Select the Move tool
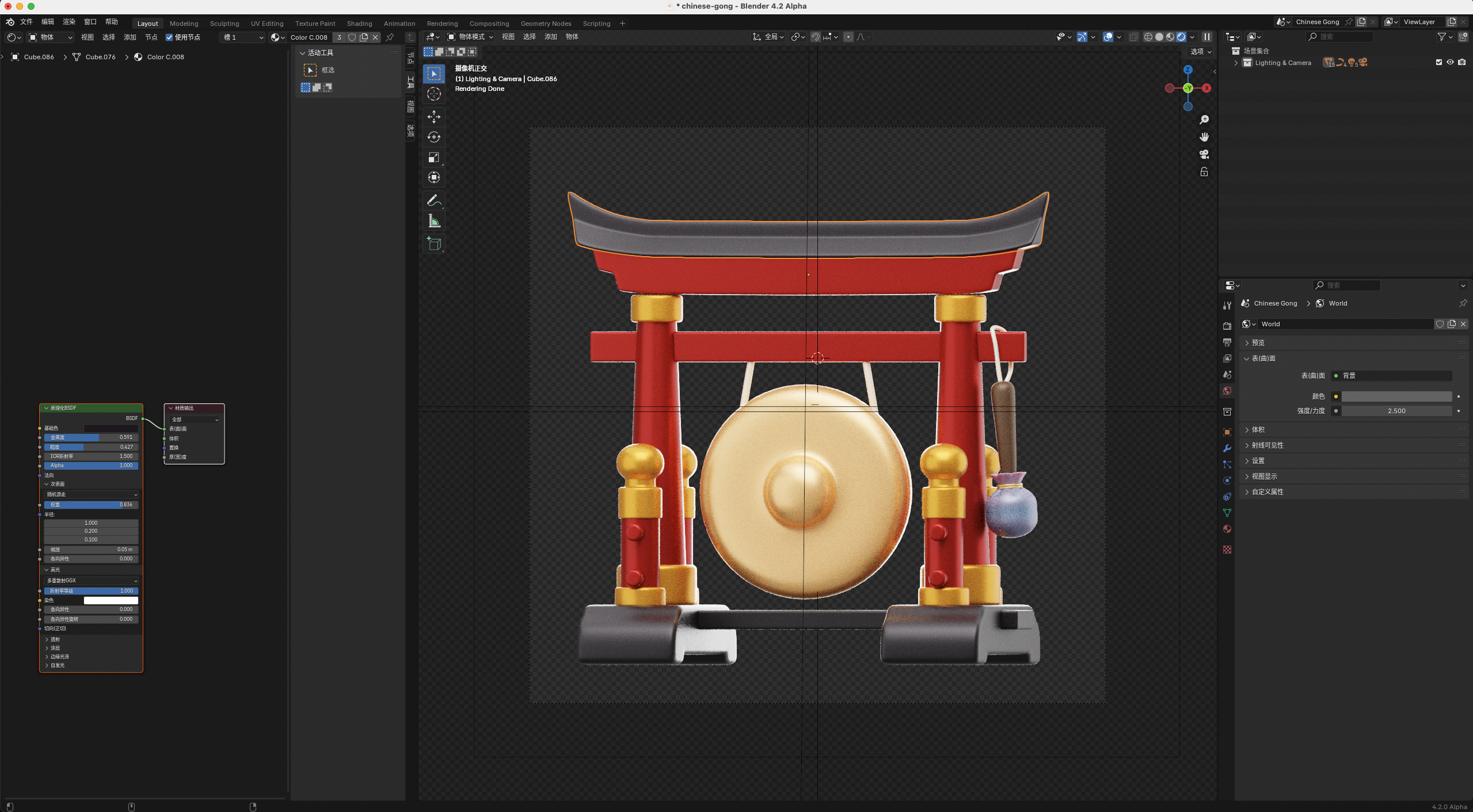 434,117
